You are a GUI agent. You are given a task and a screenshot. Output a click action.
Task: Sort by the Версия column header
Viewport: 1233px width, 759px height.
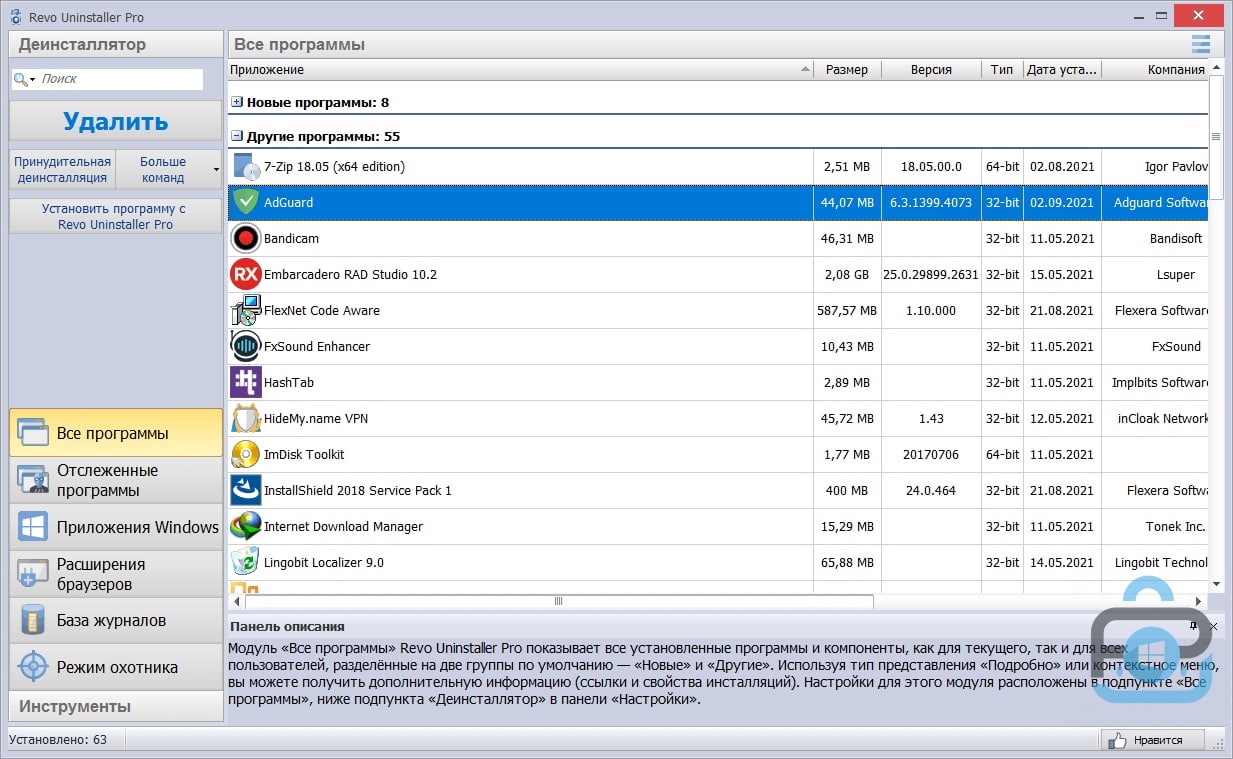point(931,69)
